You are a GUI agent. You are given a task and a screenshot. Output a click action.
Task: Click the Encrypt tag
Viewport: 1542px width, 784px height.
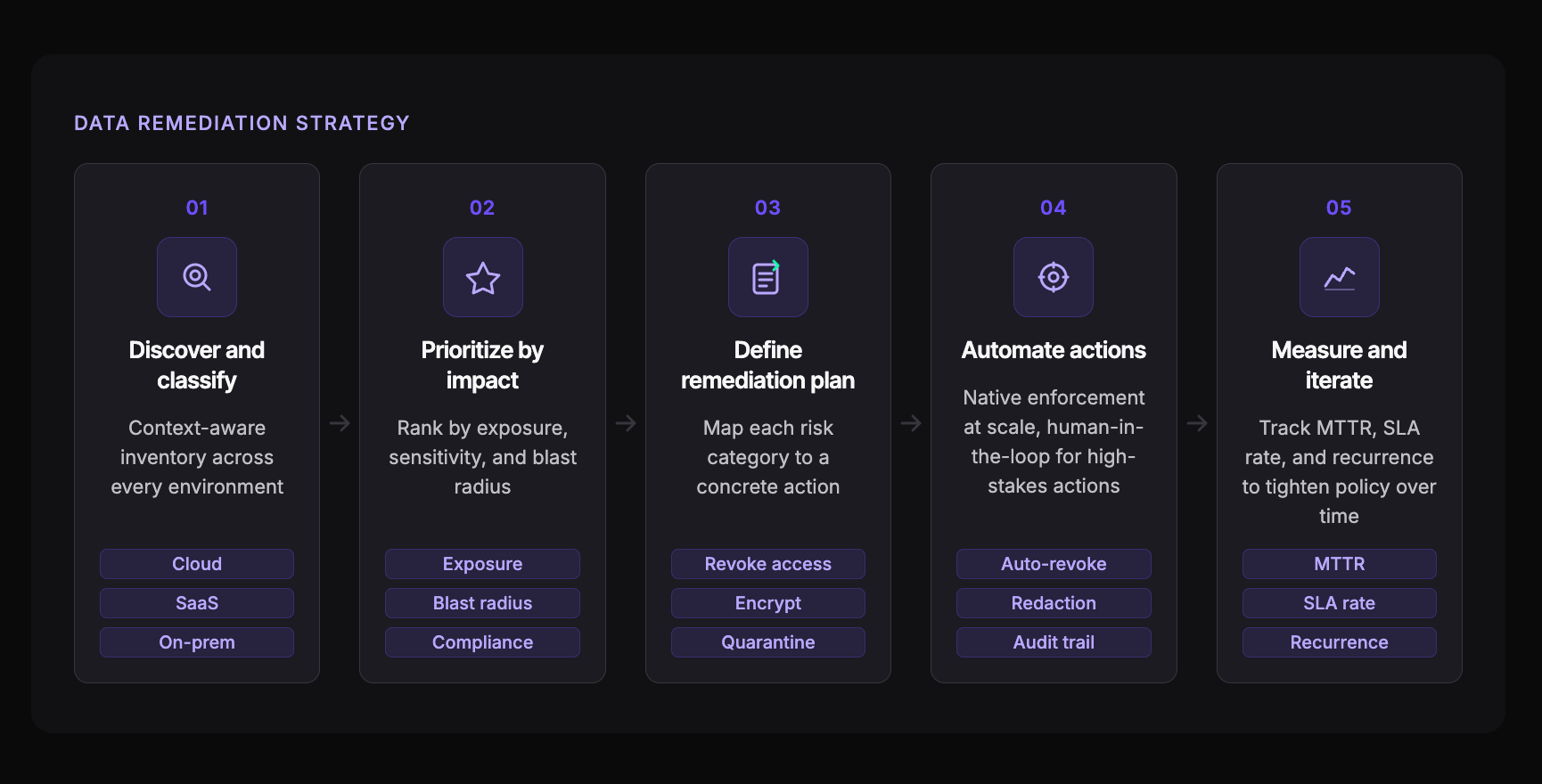tap(768, 603)
